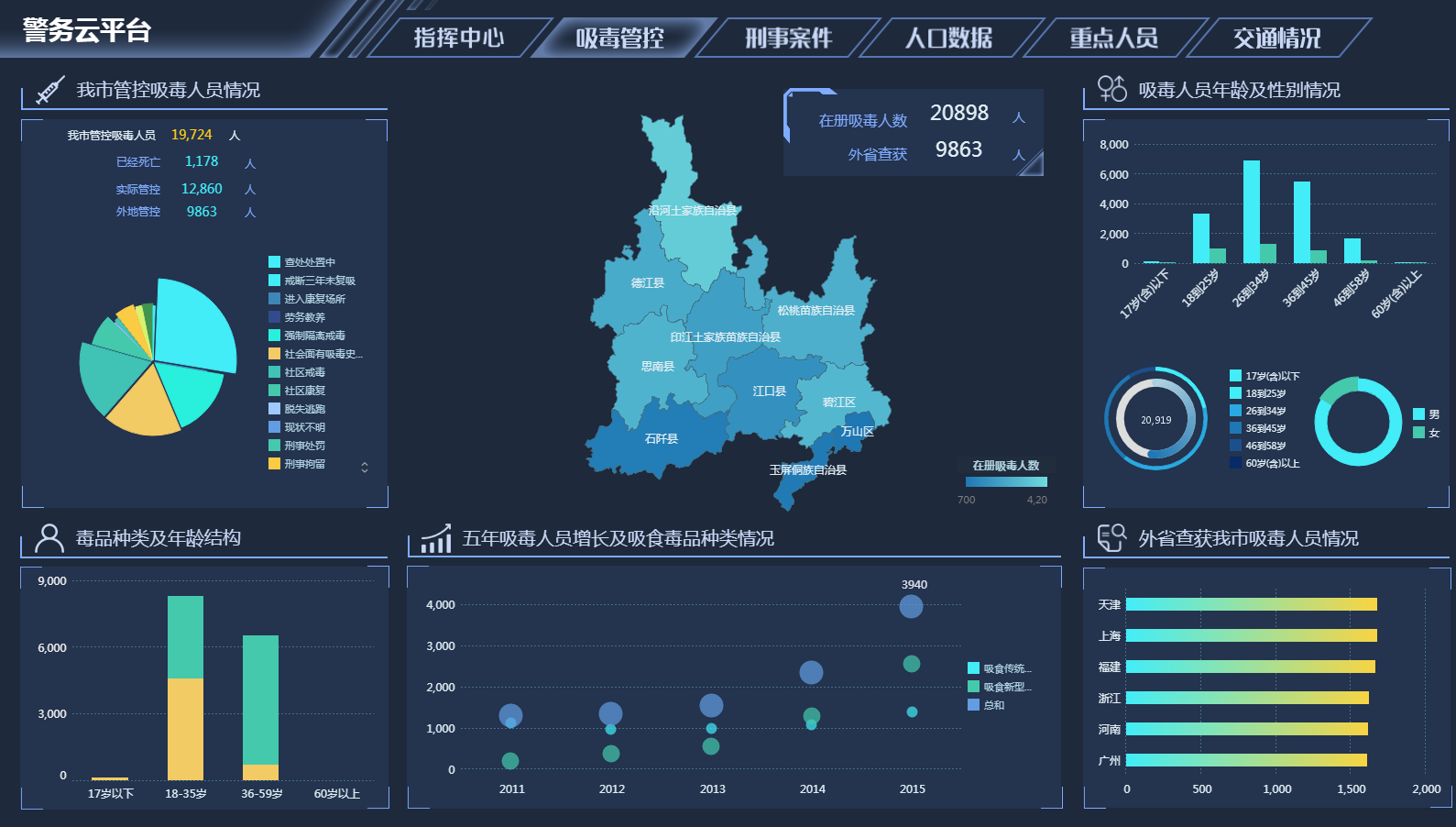The width and height of the screenshot is (1456, 827).
Task: Open the 刑事案件 tab
Action: 788,38
